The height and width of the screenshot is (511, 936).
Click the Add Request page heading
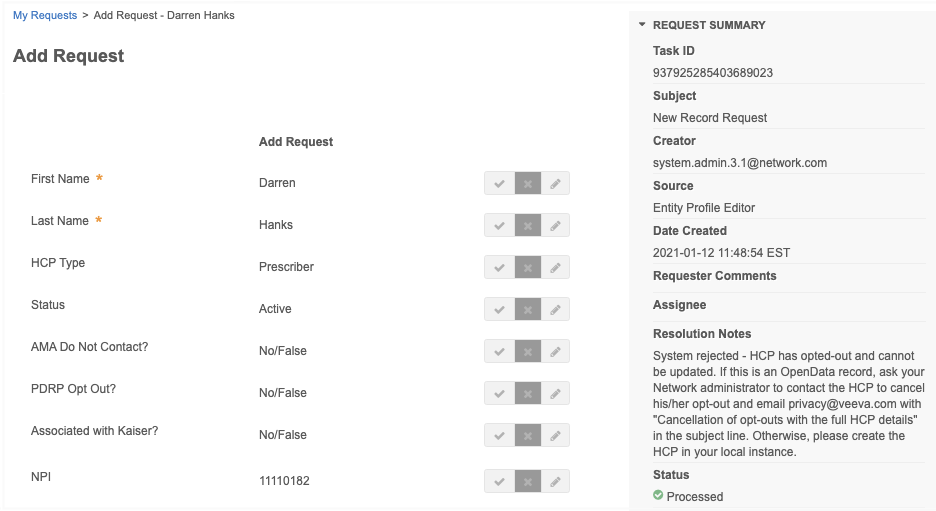click(x=69, y=56)
